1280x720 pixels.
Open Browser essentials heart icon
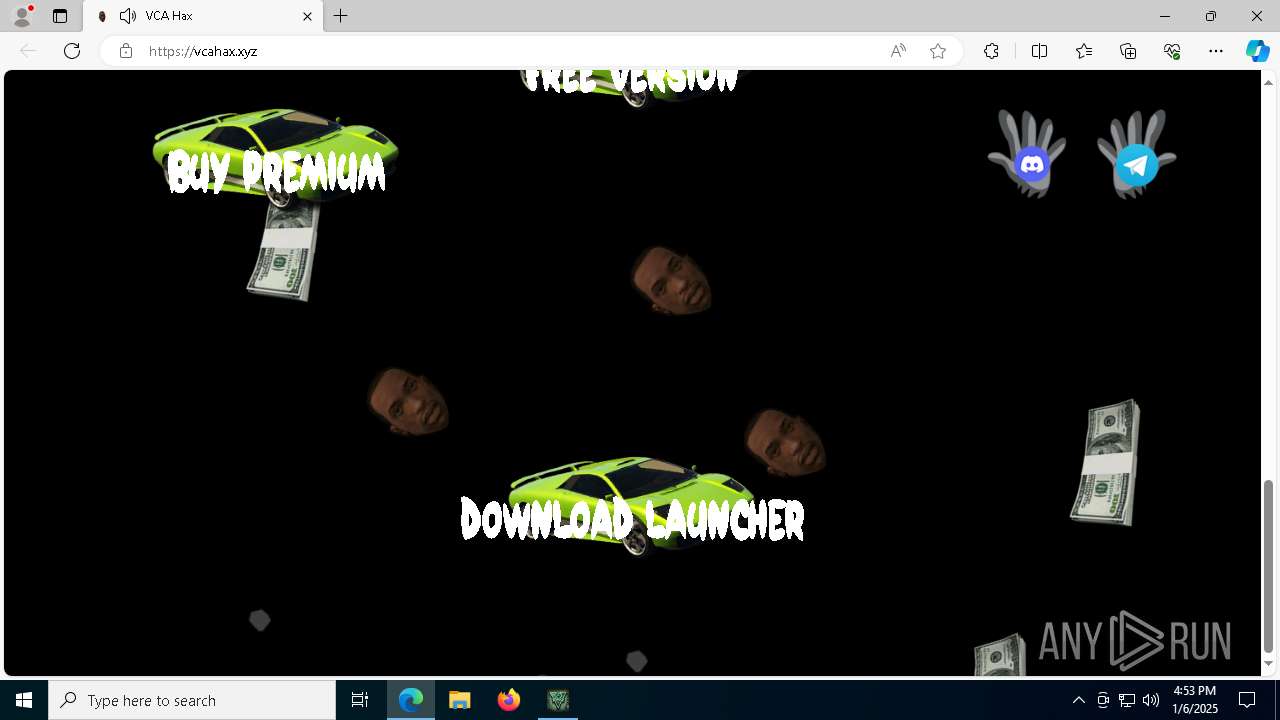pos(1172,51)
